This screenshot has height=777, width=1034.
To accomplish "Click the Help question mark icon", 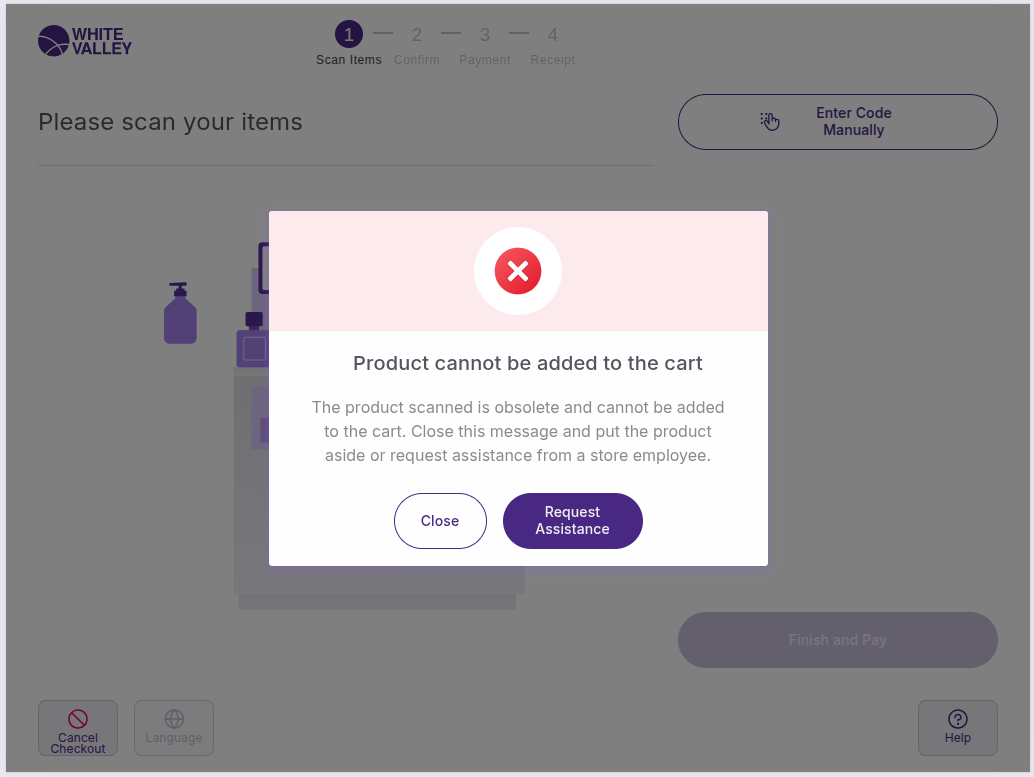I will (x=957, y=719).
